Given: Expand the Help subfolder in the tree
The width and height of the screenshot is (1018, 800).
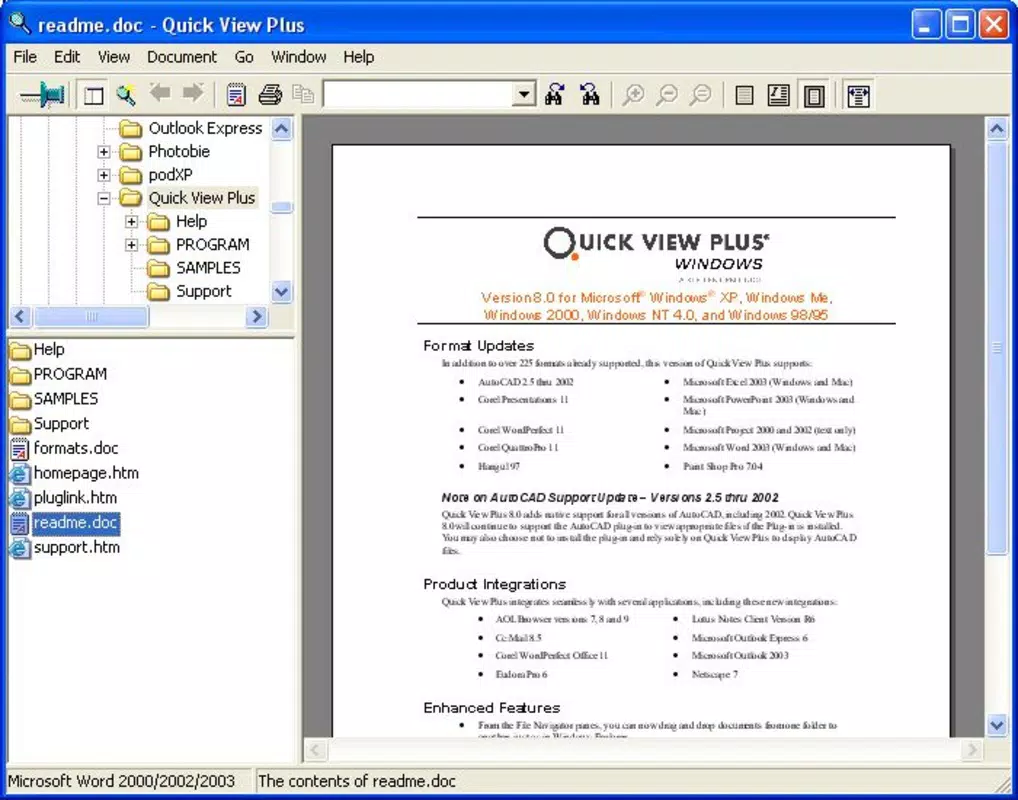Looking at the screenshot, I should (131, 222).
